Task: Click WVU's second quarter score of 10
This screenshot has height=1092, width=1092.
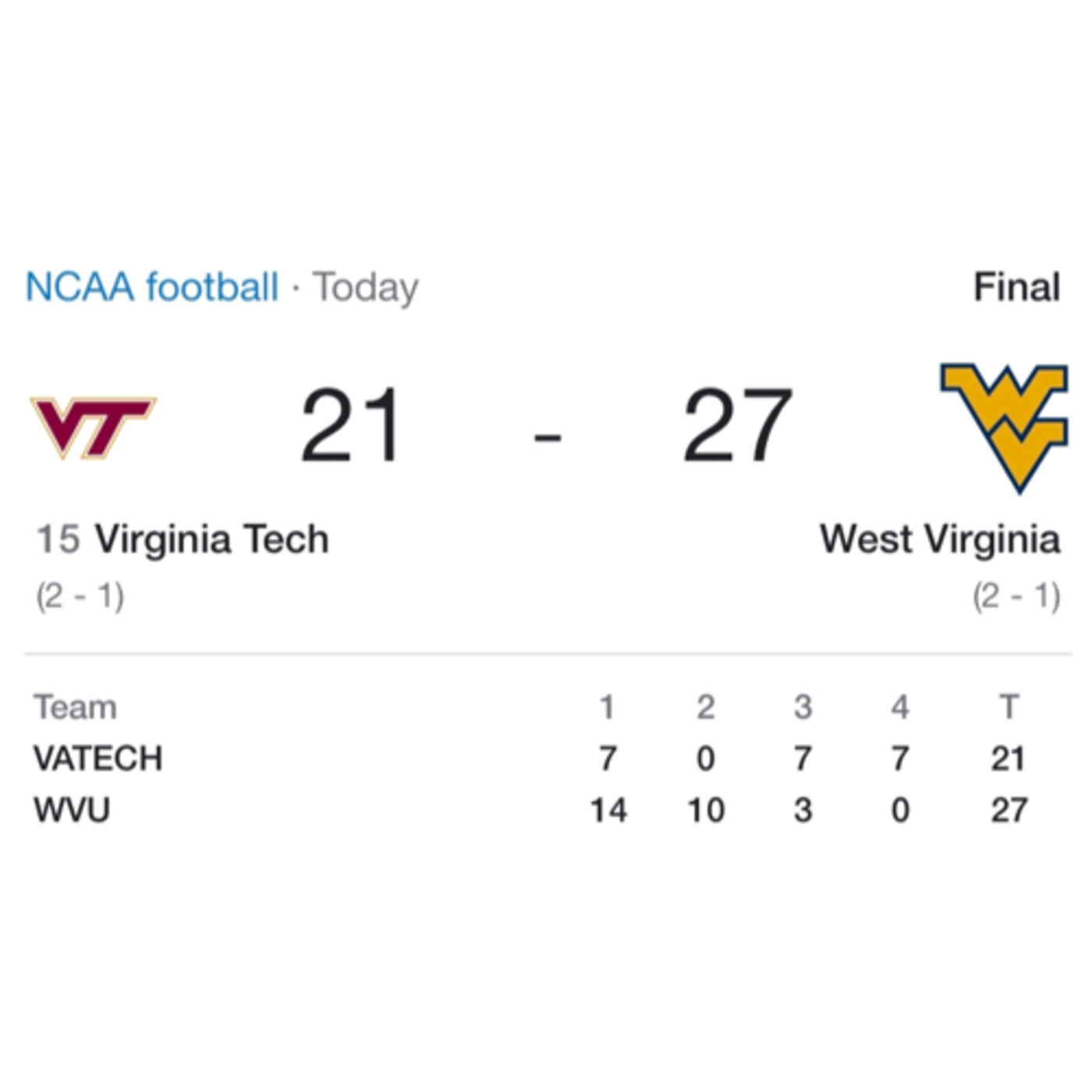Action: [706, 810]
